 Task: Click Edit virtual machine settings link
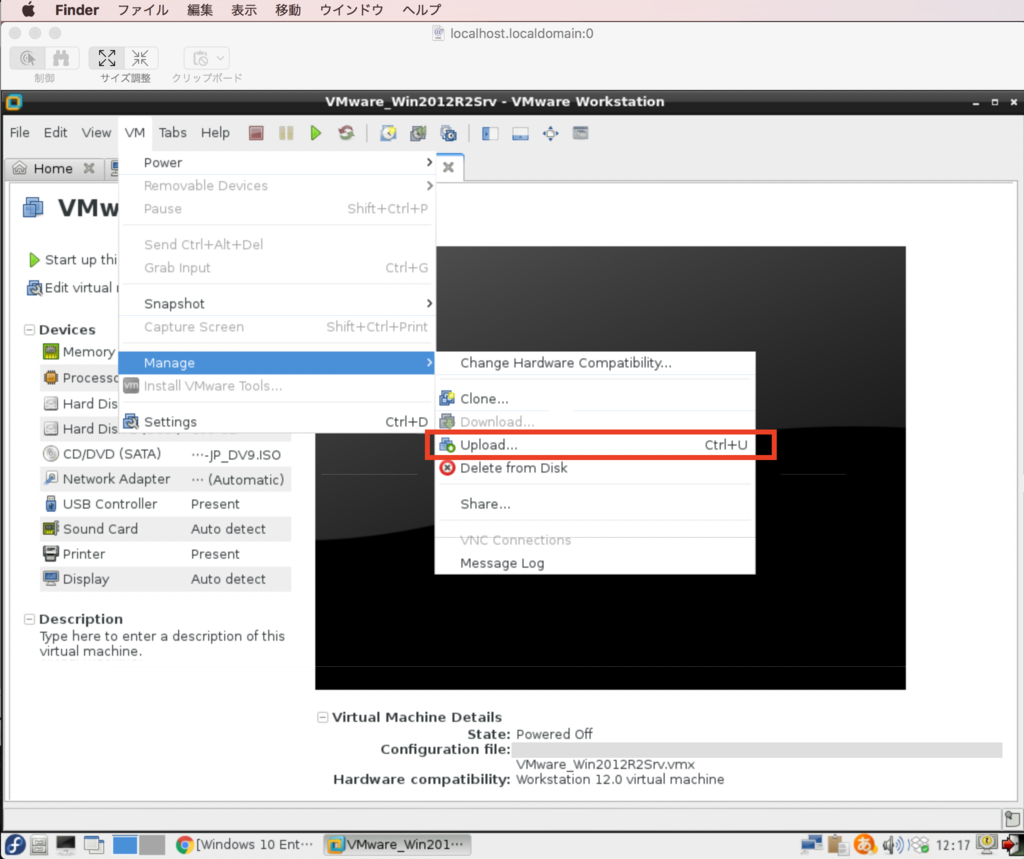point(73,288)
